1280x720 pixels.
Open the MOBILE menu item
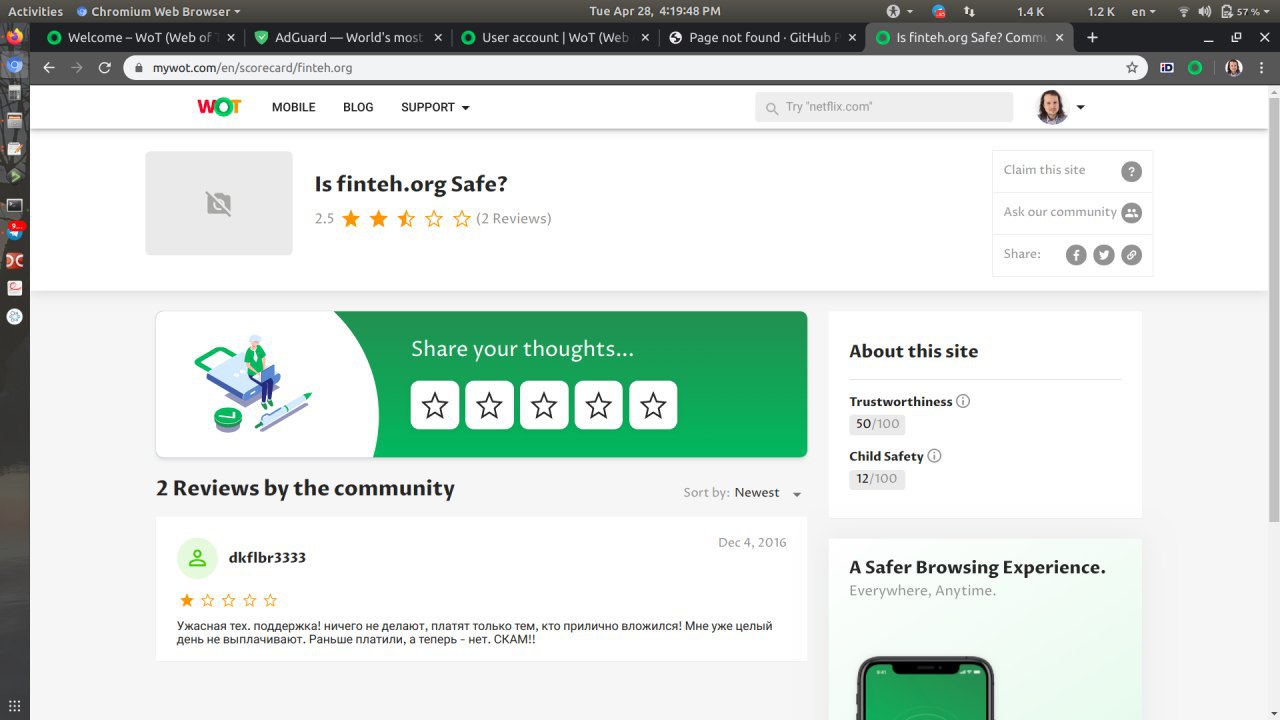tap(294, 107)
